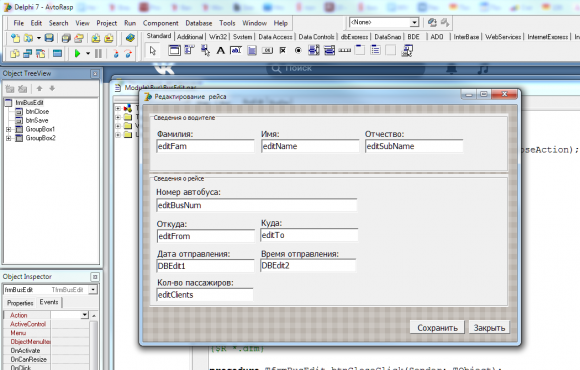Click the Сохранить button
This screenshot has height=370, width=580.
[437, 328]
